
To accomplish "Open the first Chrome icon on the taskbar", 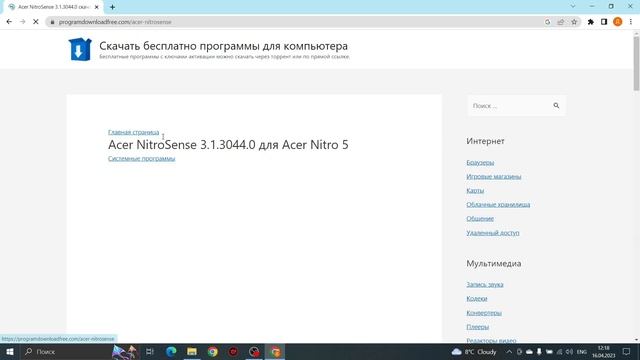I will click(x=213, y=351).
